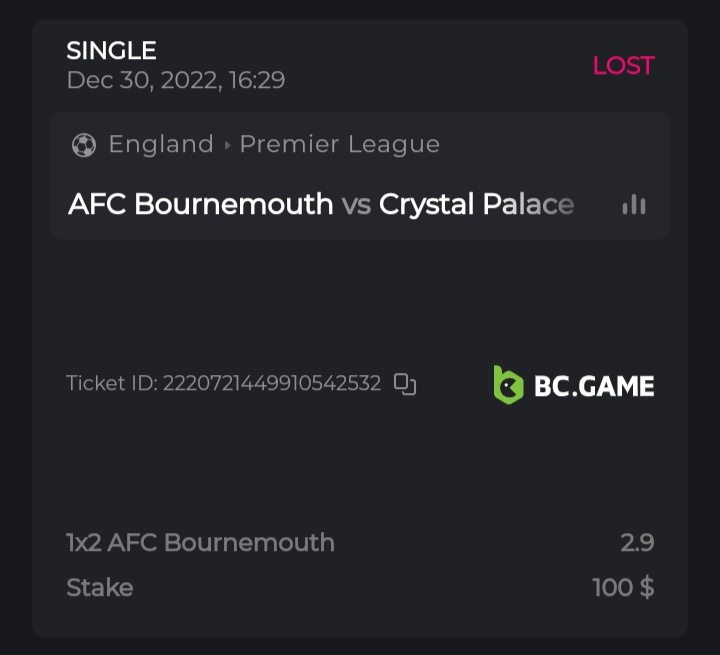720x655 pixels.
Task: Click the 'vs' text between teams
Action: [x=356, y=205]
